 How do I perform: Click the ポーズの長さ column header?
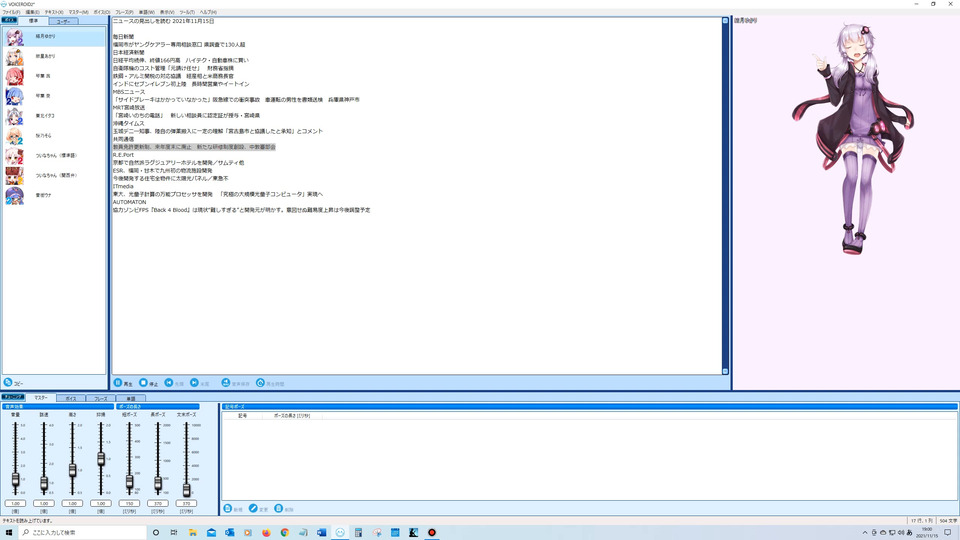(x=292, y=416)
